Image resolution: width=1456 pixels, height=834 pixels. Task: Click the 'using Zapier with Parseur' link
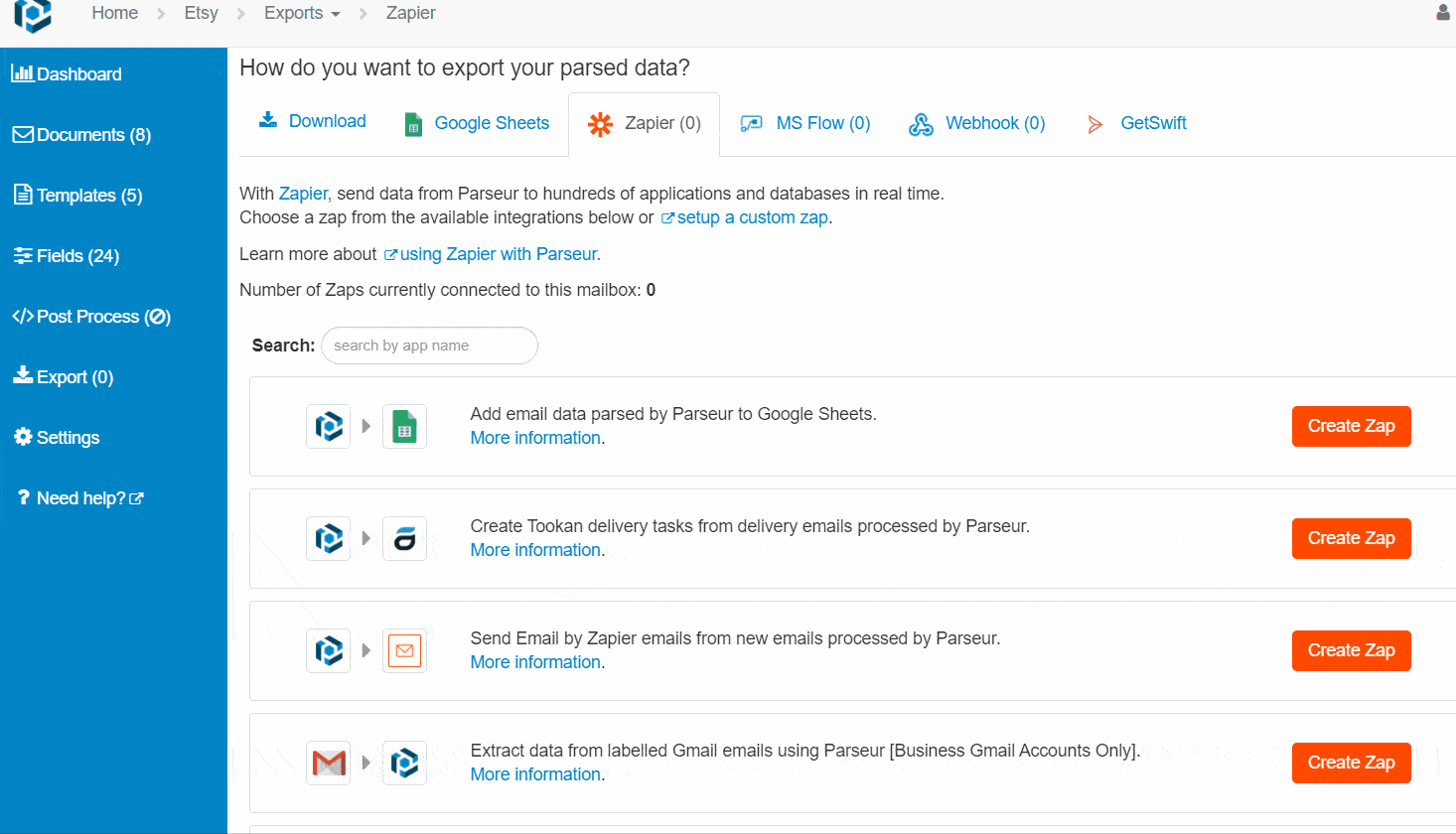pos(498,253)
